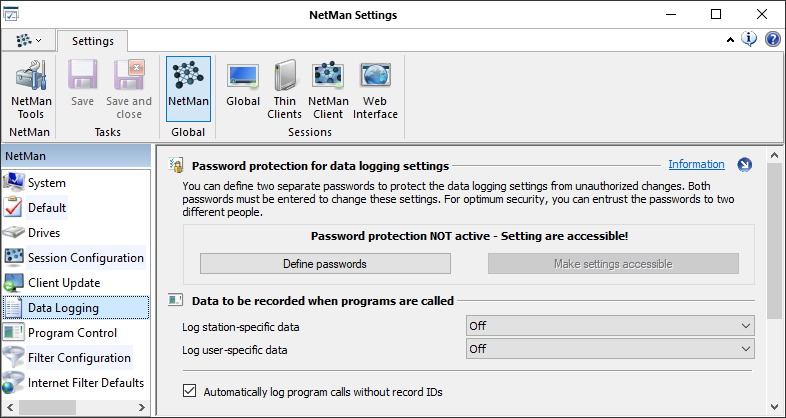Click the blue arrow next to Information
786x418 pixels.
coord(744,165)
